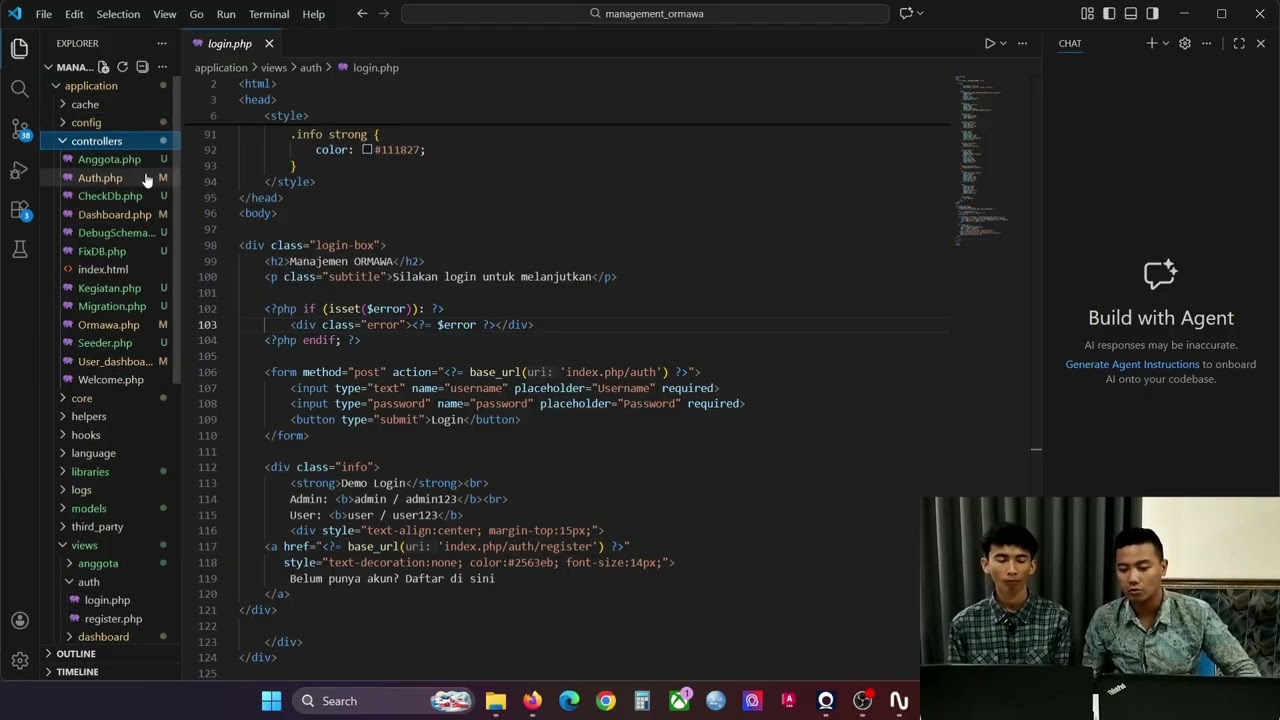Open the Accounts menu in the activity bar
The width and height of the screenshot is (1280, 720).
coord(19,620)
